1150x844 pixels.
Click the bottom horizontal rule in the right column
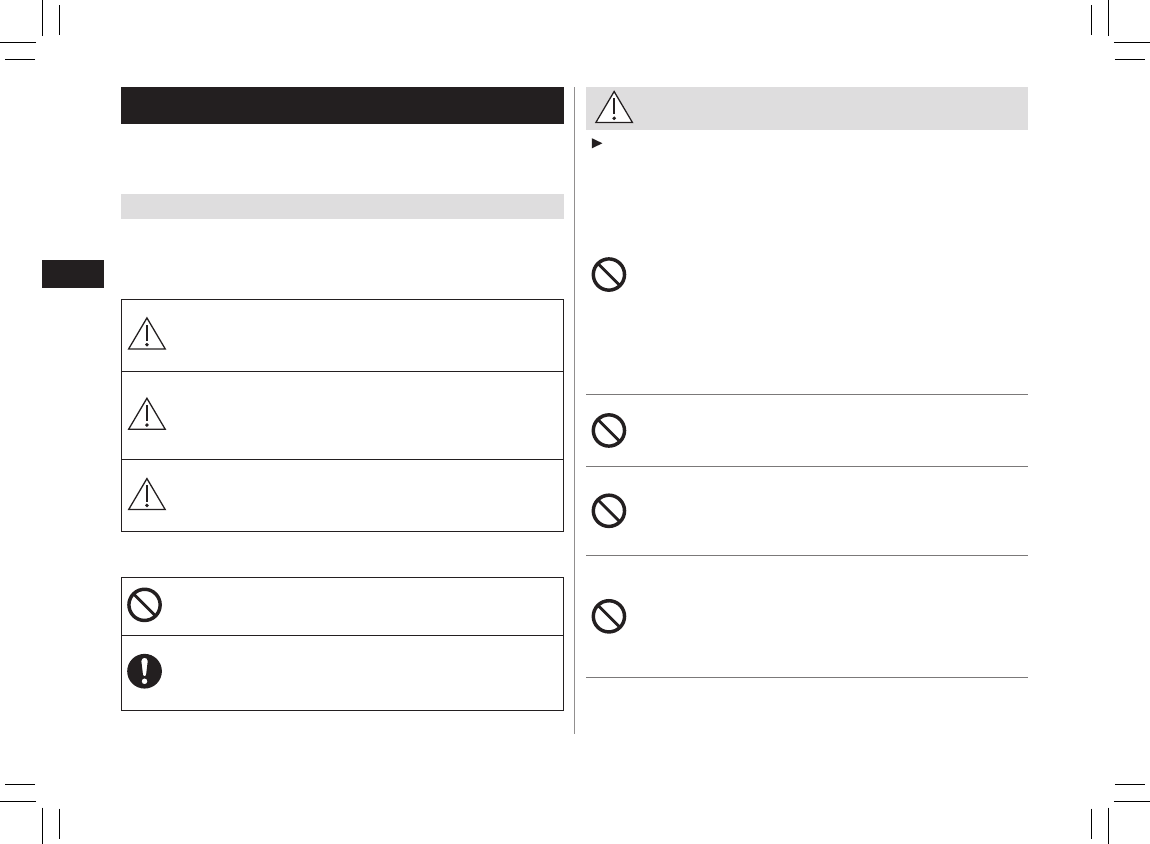[x=806, y=678]
